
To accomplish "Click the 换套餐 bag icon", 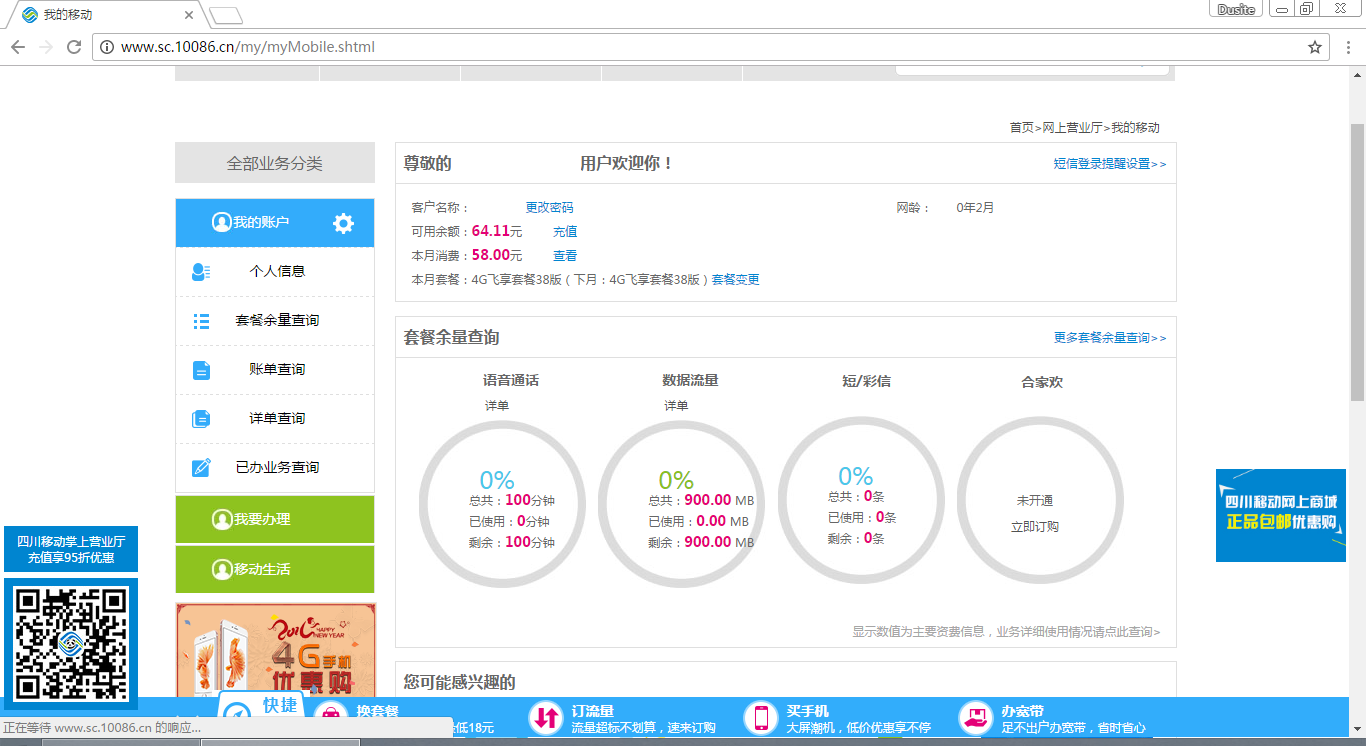I will pos(331,716).
